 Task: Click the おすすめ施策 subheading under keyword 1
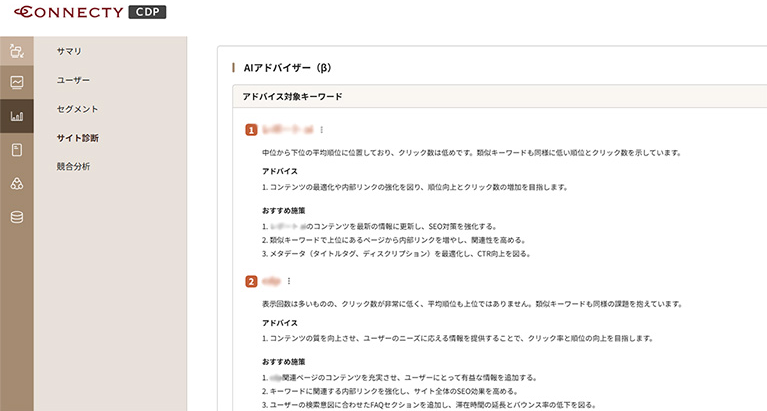[283, 210]
